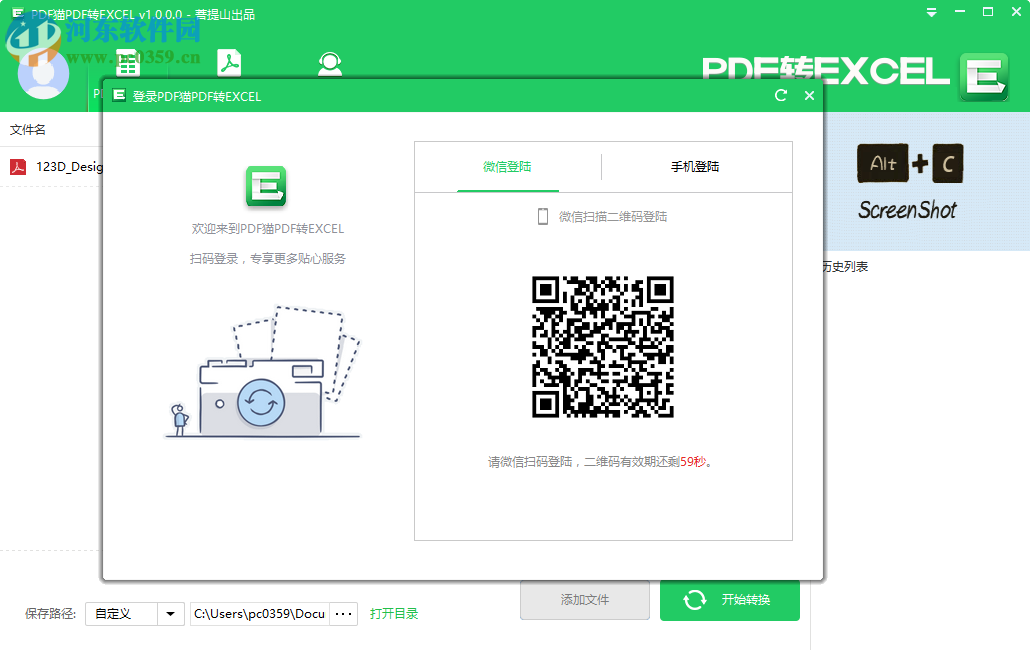Refresh the login QR code
The width and height of the screenshot is (1030, 650).
pos(781,95)
